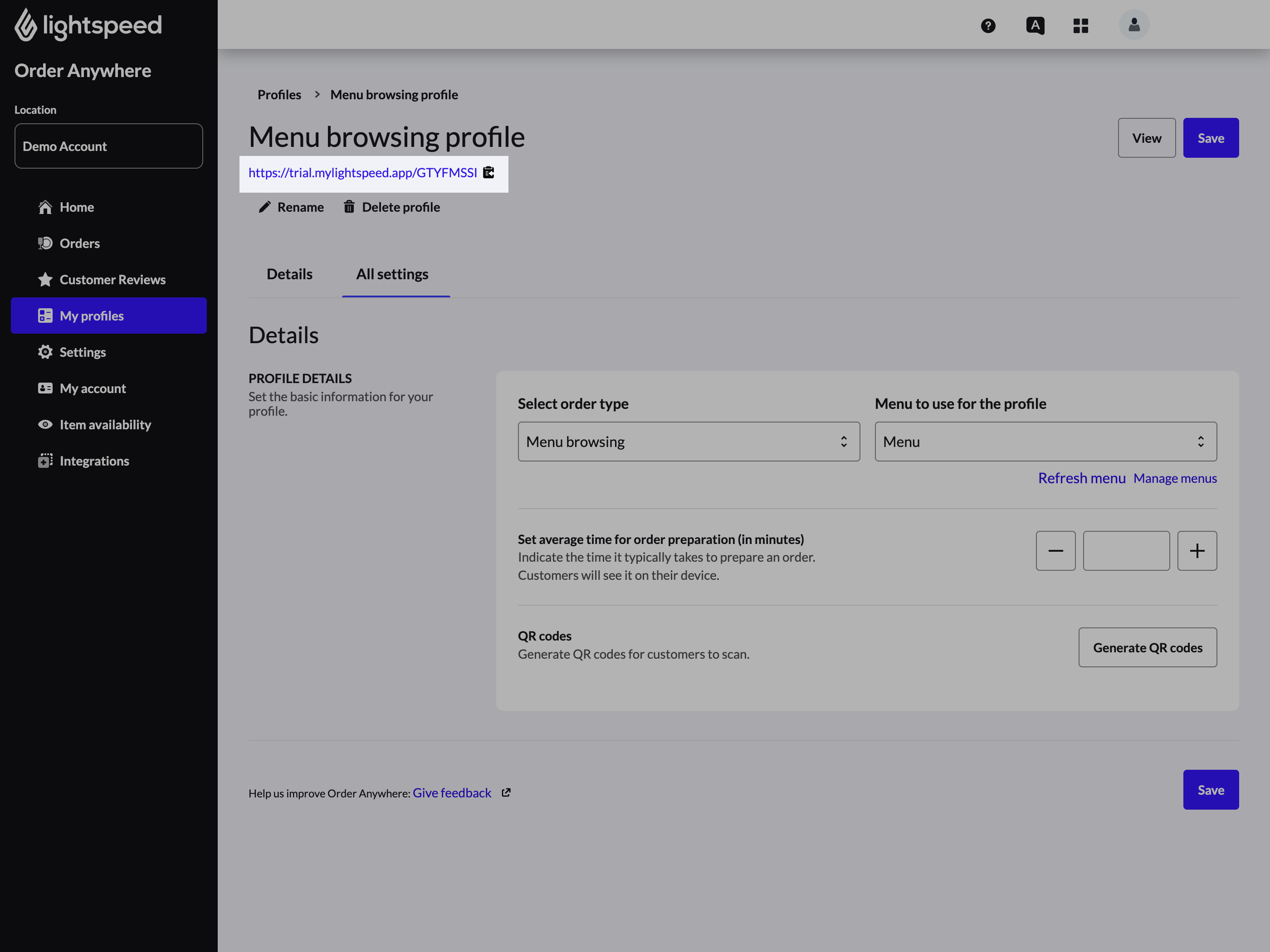Open My profiles in the sidebar

108,316
